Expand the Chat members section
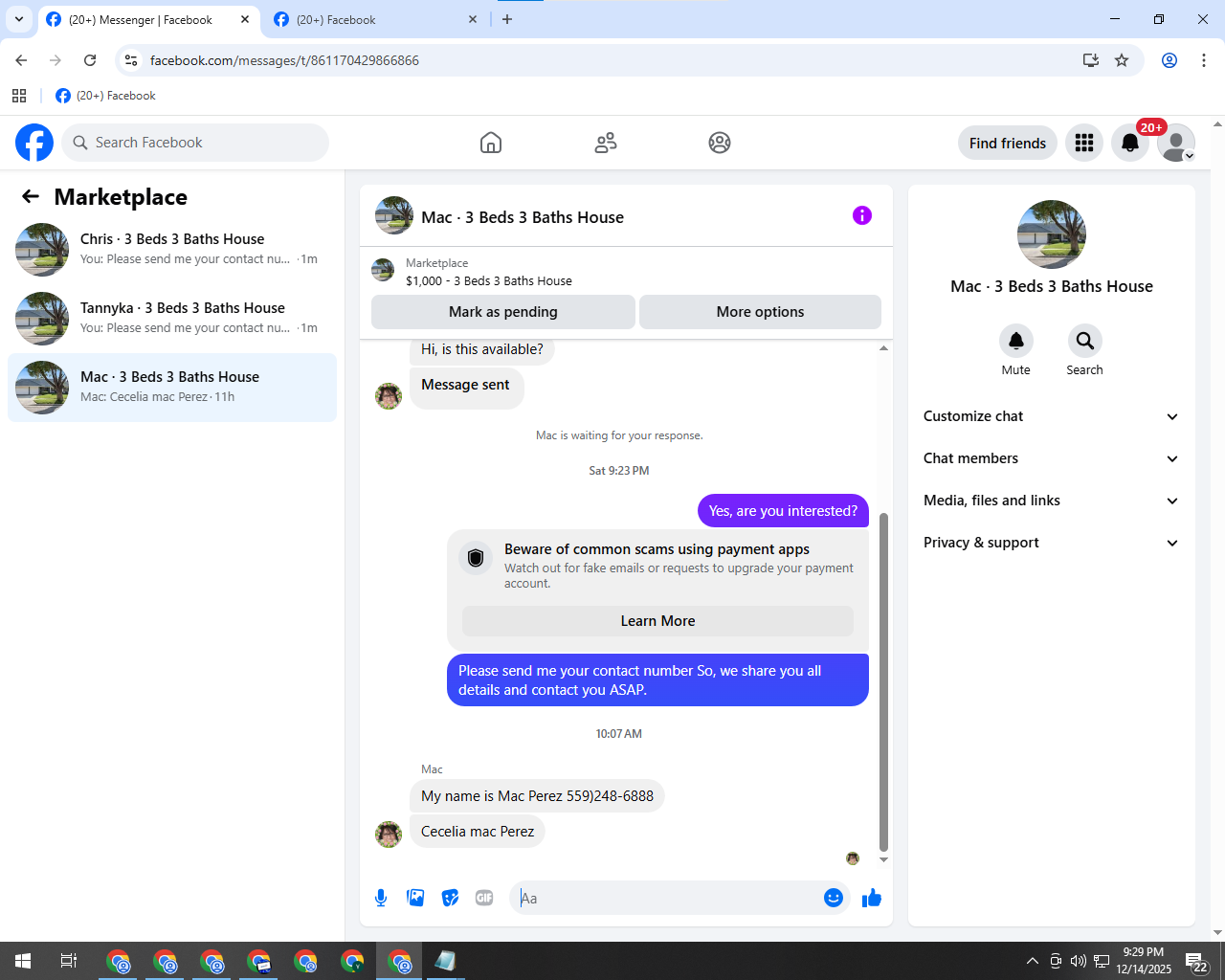Image resolution: width=1225 pixels, height=980 pixels. (x=1052, y=458)
